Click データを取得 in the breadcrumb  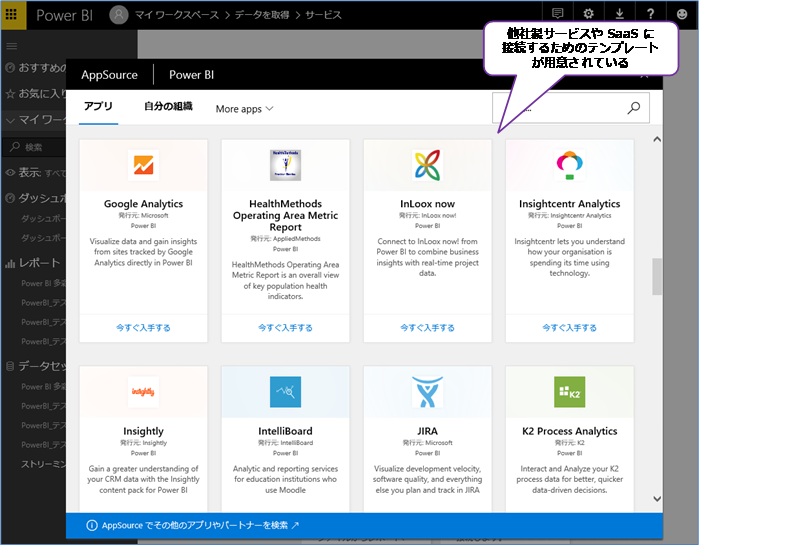pos(262,15)
